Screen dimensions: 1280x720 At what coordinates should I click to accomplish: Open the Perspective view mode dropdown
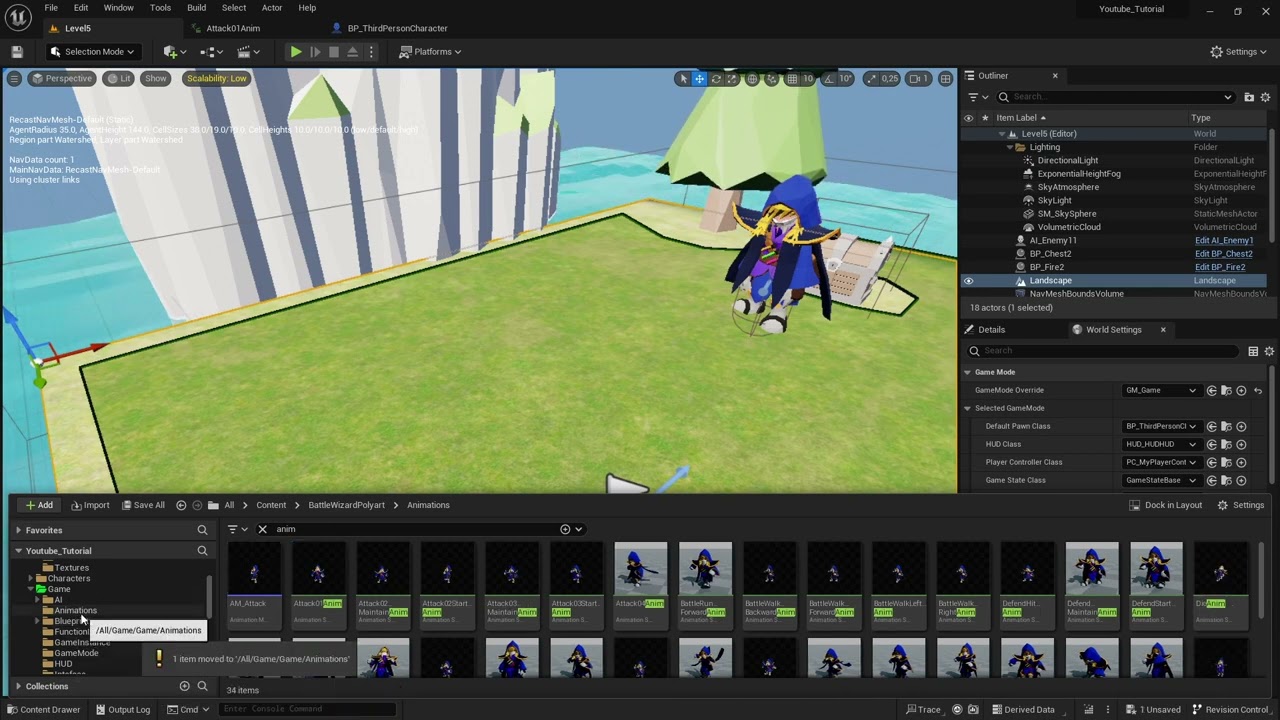click(62, 78)
